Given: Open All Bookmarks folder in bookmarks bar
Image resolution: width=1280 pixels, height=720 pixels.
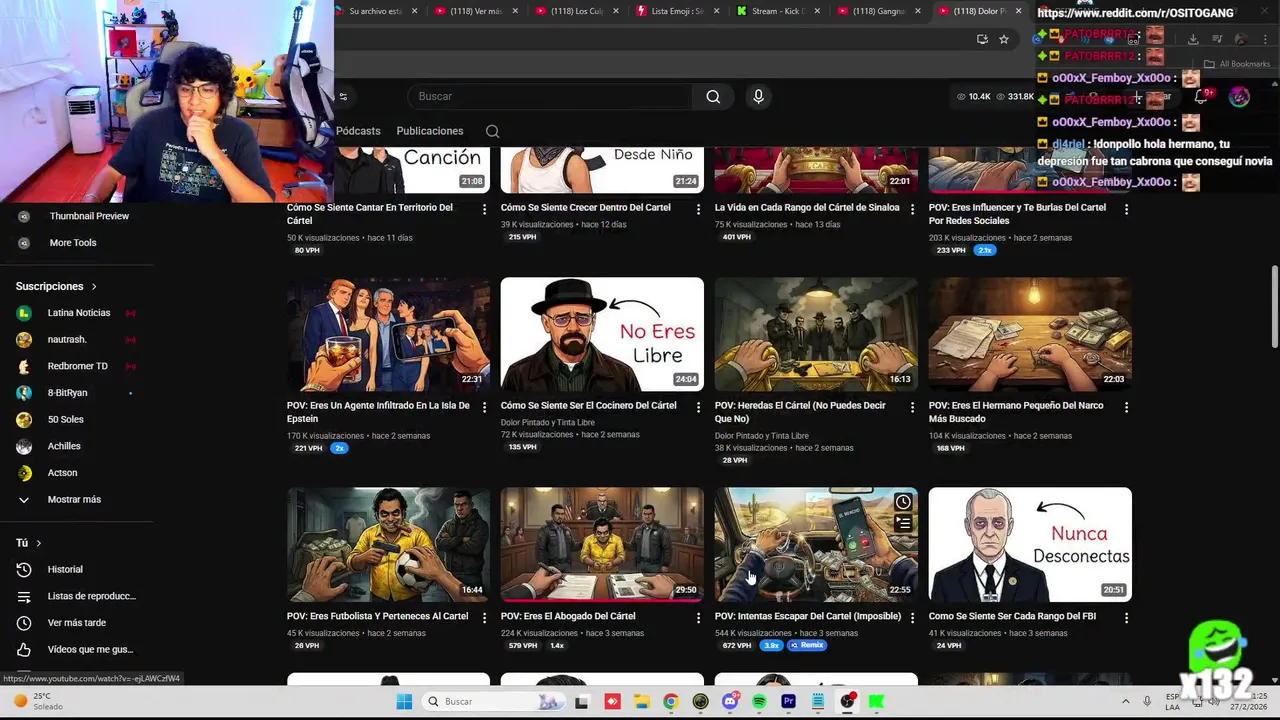Looking at the screenshot, I should [x=1238, y=64].
